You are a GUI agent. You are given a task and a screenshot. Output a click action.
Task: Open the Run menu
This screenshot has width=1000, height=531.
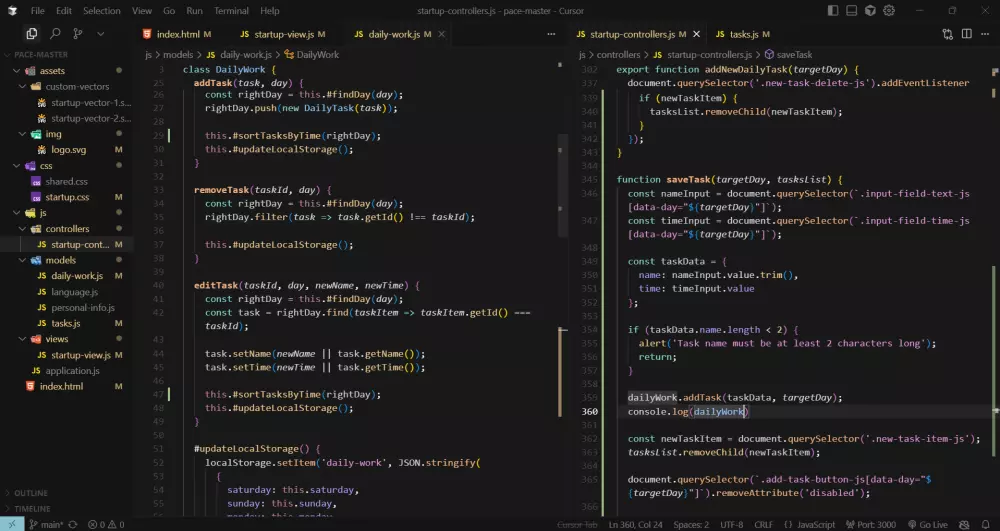point(195,11)
